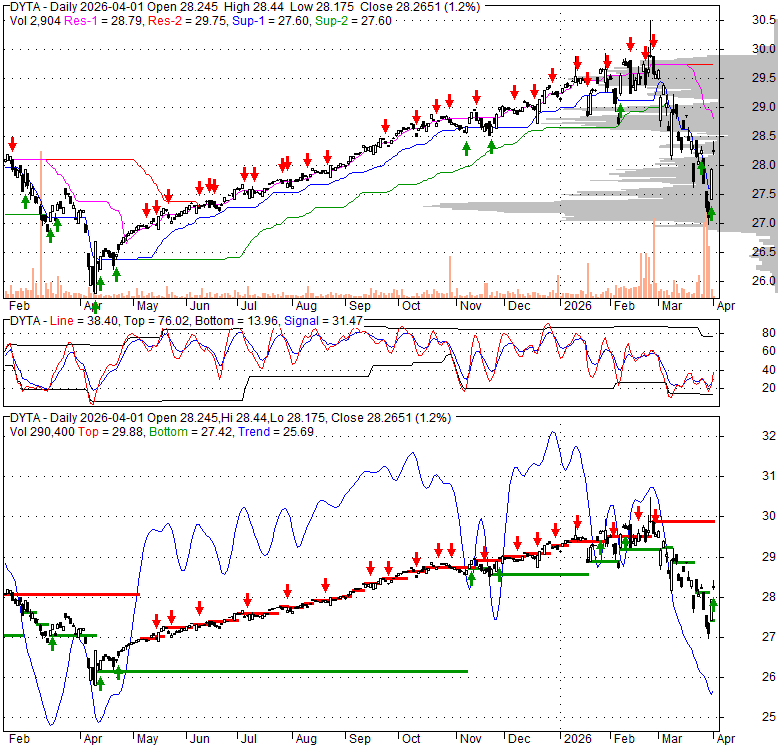Click the red down arrow above September candles in the top chart
Screen dimensions: 780x745
click(x=386, y=124)
